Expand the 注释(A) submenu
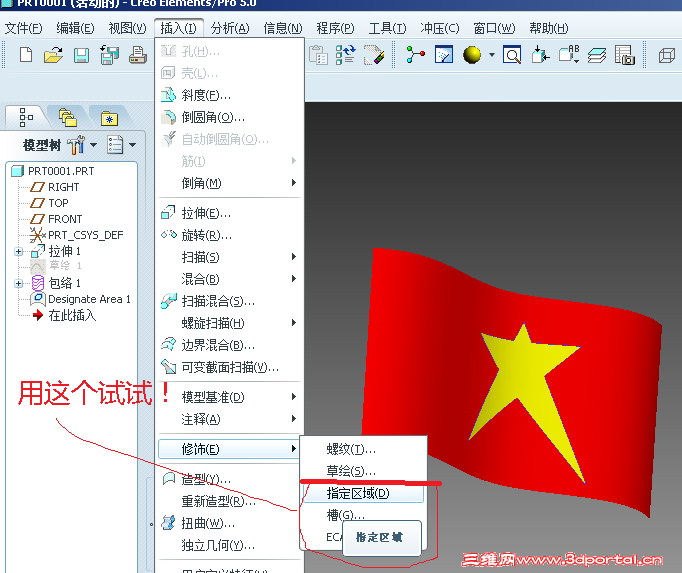Viewport: 682px width, 573px height. click(230, 419)
